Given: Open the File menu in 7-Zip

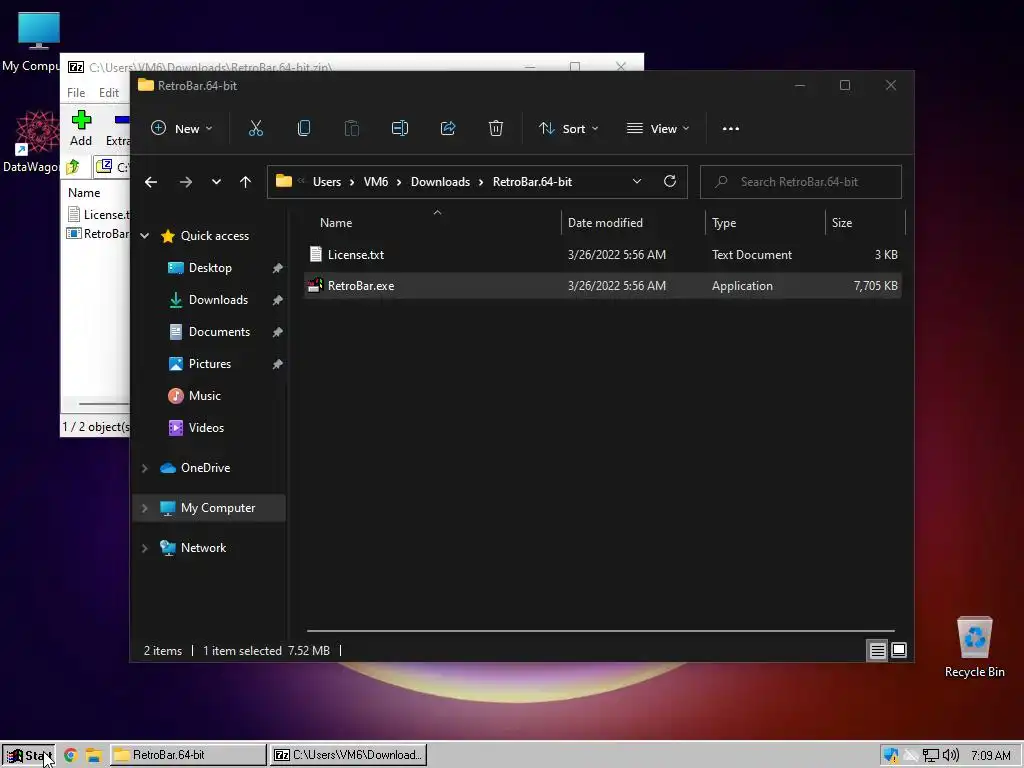Looking at the screenshot, I should coord(76,93).
